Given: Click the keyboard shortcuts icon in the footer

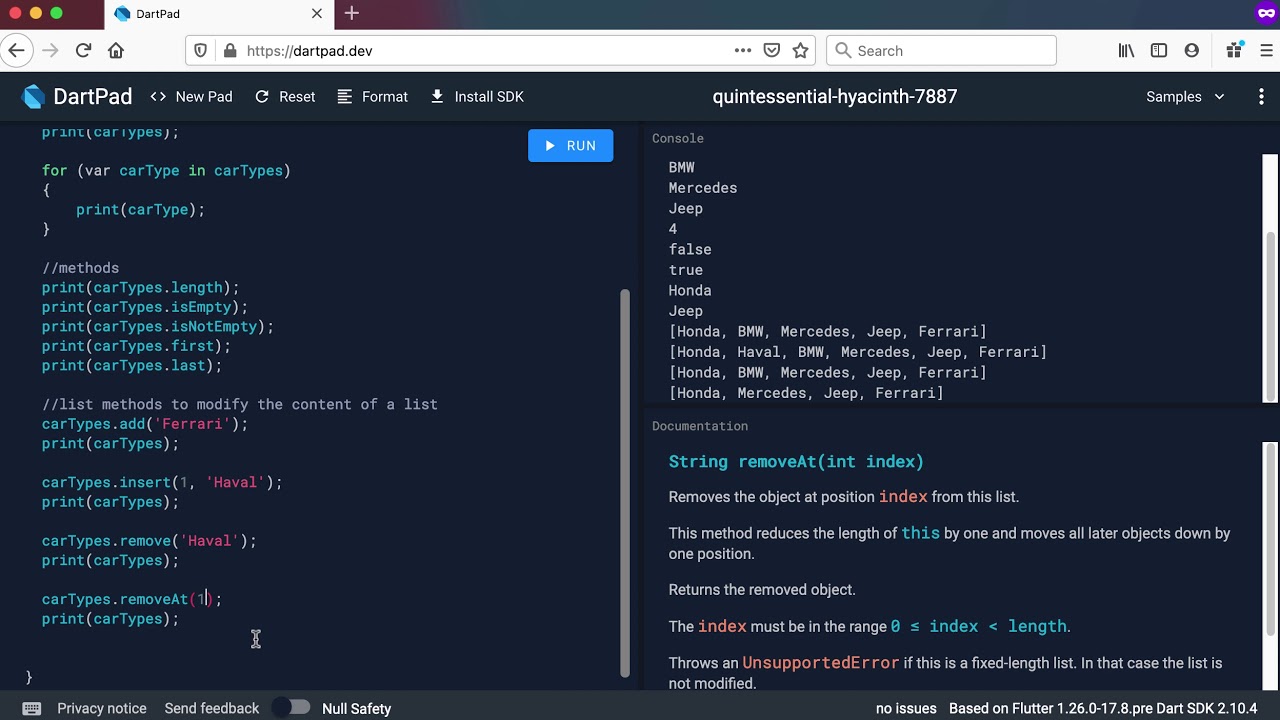Looking at the screenshot, I should [x=31, y=708].
